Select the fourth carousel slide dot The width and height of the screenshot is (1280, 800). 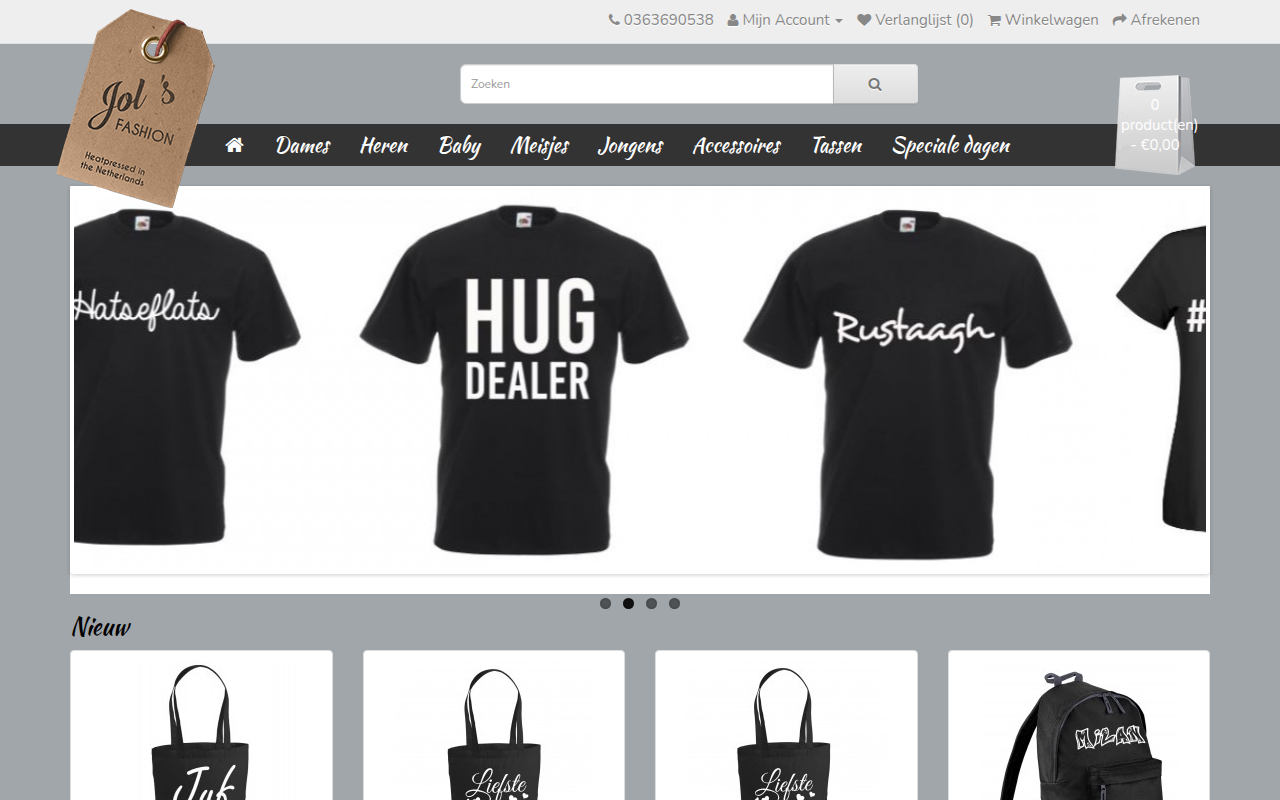coord(674,603)
